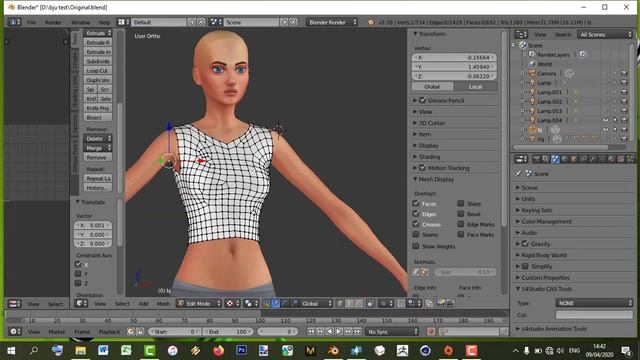Jump to the timeline start frame

(x=311, y=331)
